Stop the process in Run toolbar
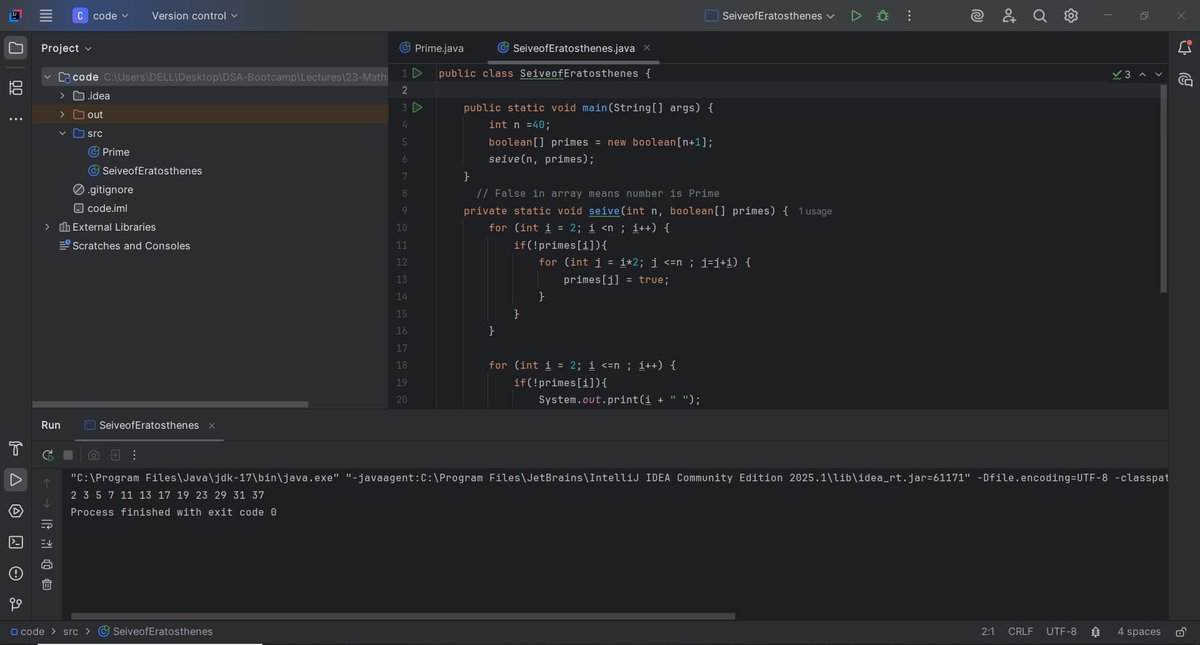 point(69,455)
